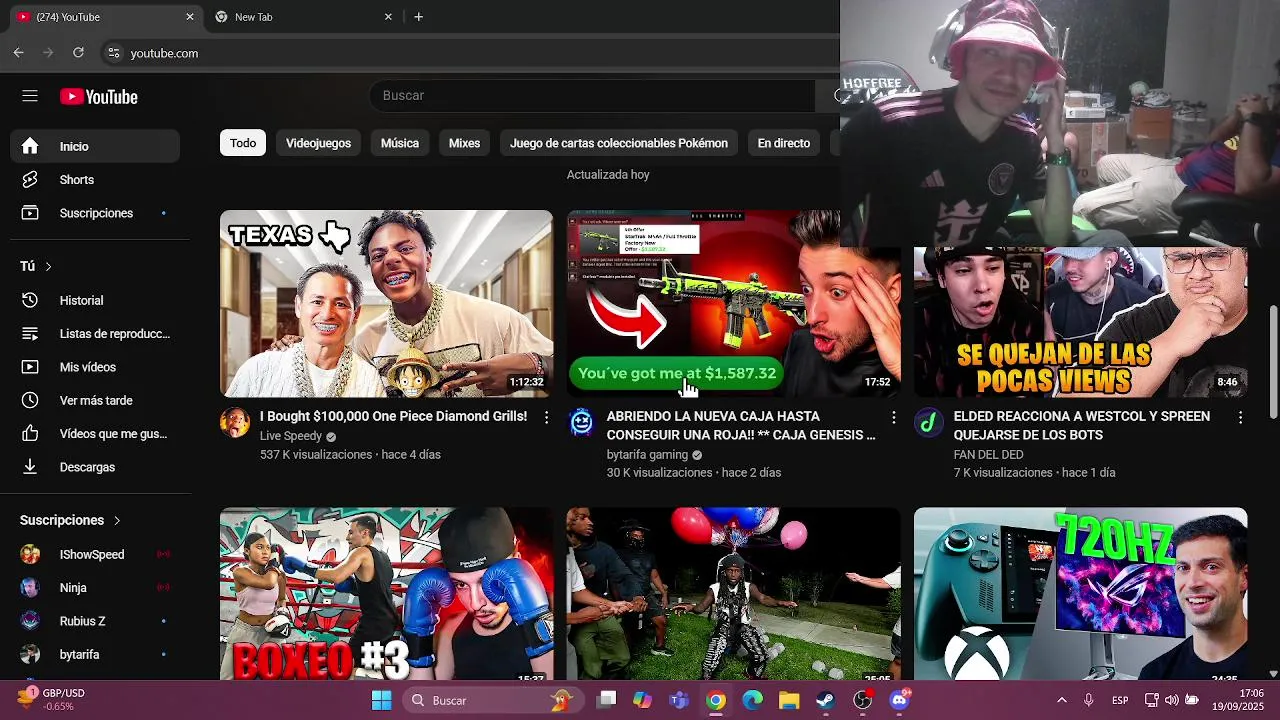1280x720 pixels.
Task: Open more options for ELDED REACCIONA video
Action: coord(1240,417)
